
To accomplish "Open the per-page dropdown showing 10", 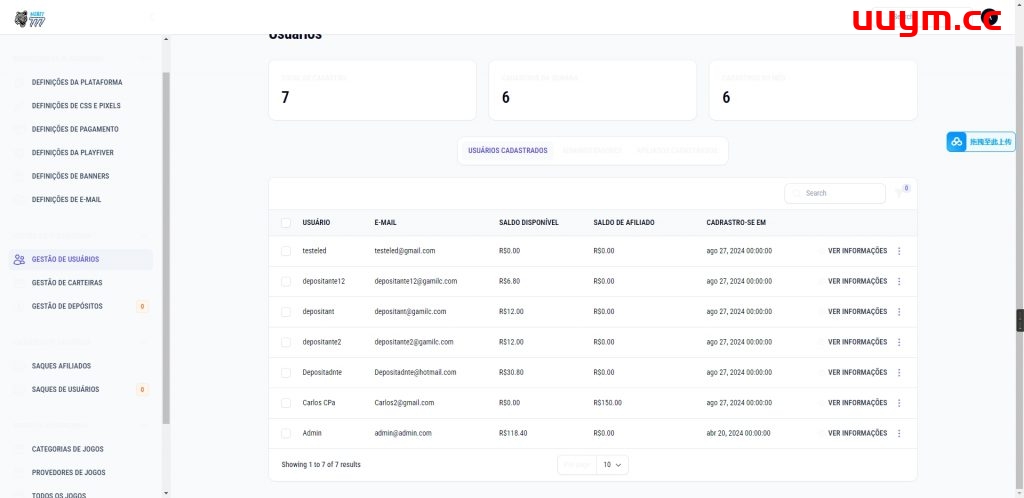I will point(612,465).
